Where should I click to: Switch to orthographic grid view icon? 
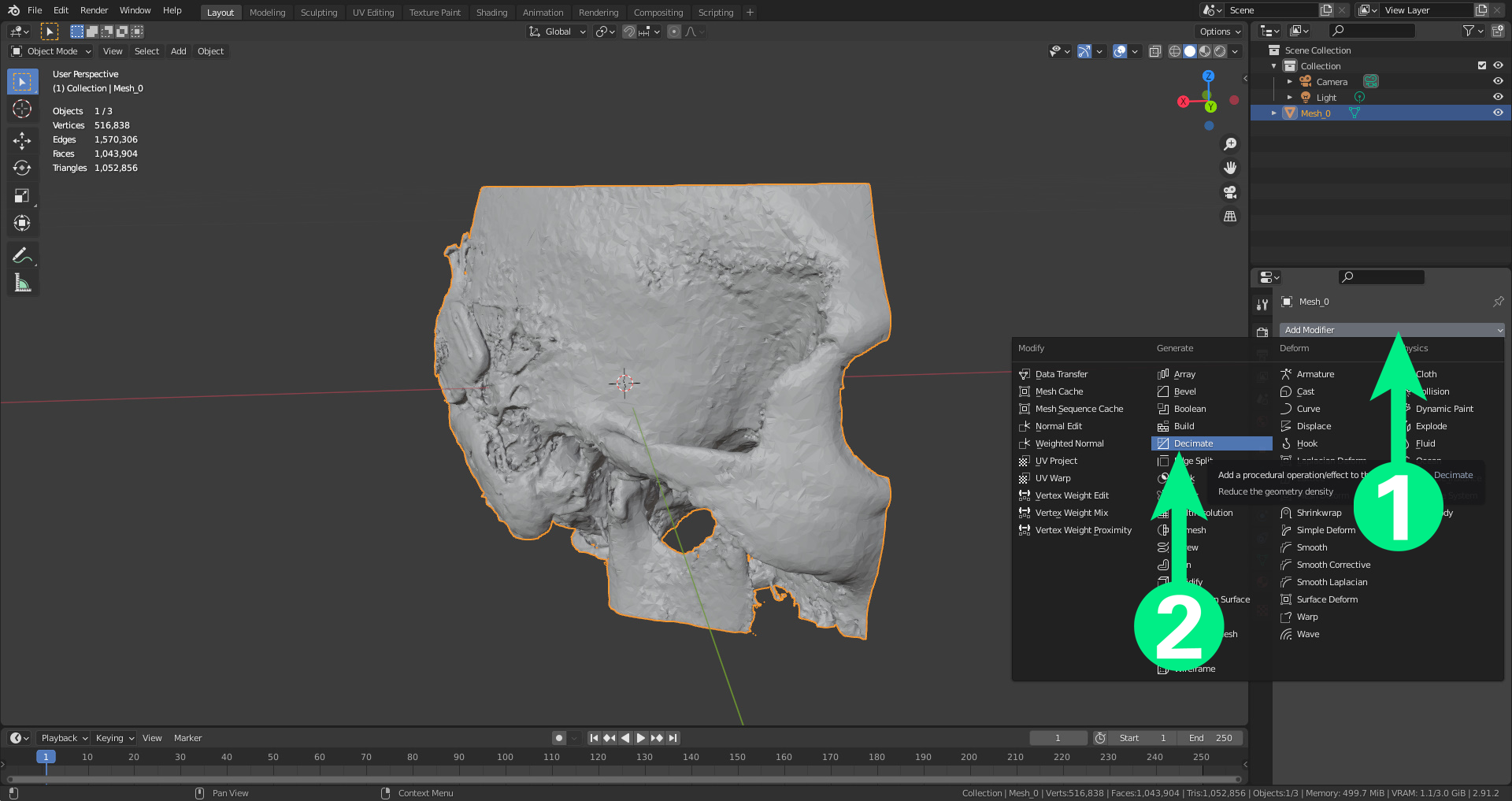(1229, 217)
